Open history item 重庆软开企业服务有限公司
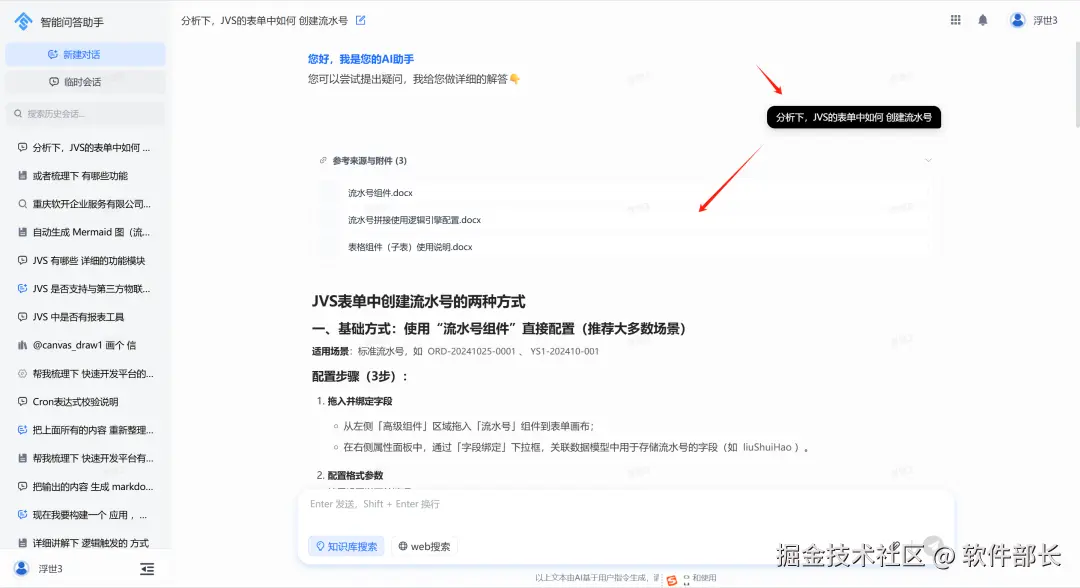Screen dimensions: 1080x588 [x=92, y=204]
